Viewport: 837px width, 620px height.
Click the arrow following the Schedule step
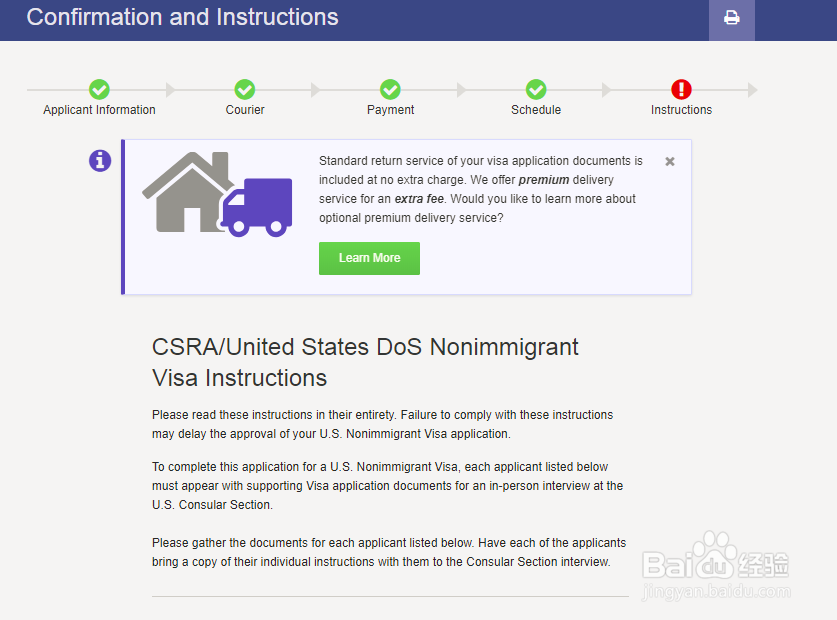click(607, 90)
